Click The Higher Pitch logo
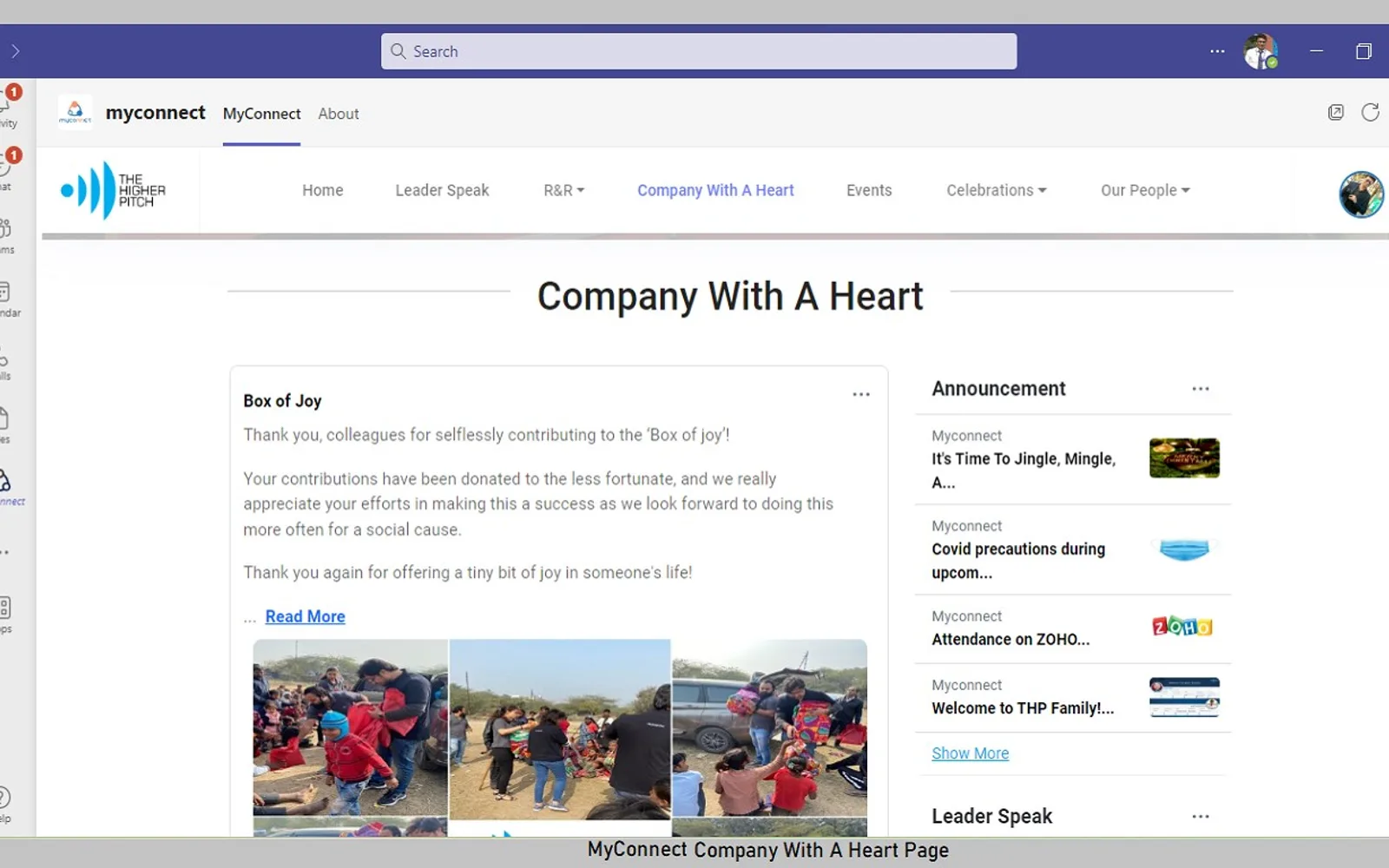Screen dimensions: 1389x868 pyautogui.click(x=113, y=190)
